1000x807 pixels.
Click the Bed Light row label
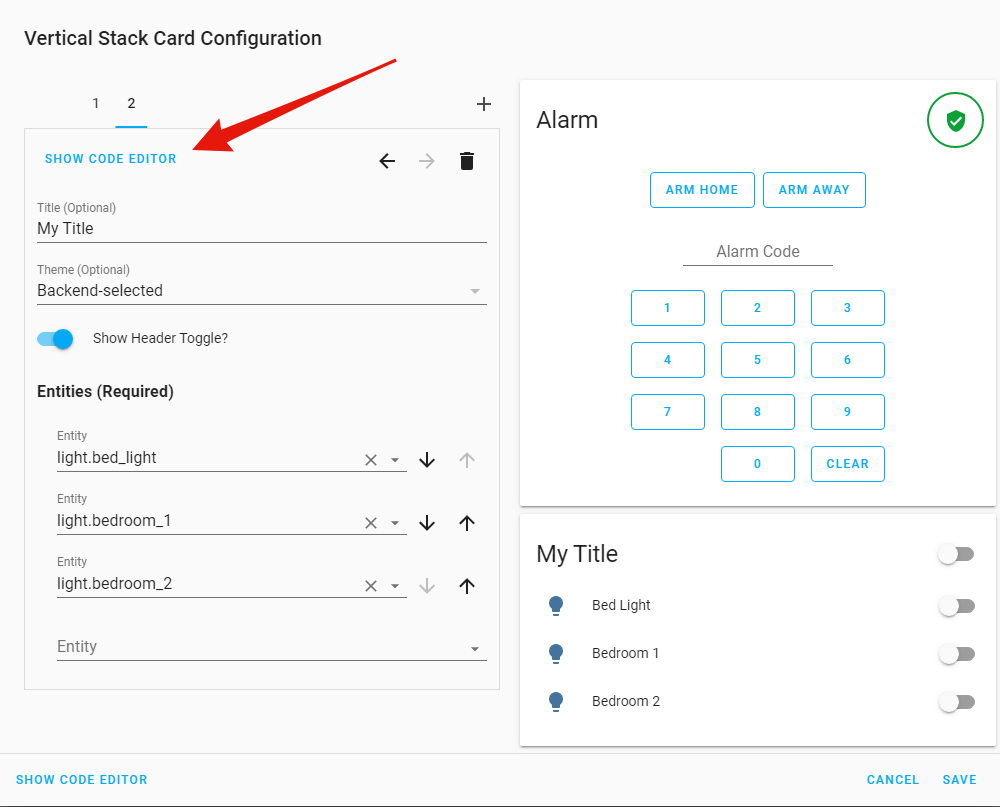(x=621, y=605)
